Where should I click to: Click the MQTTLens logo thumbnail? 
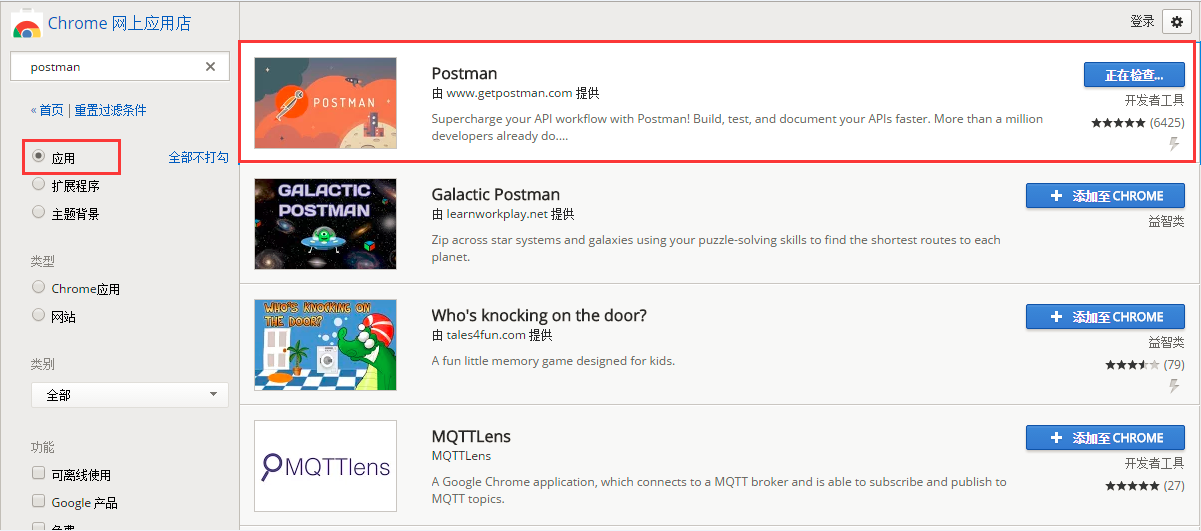(325, 466)
